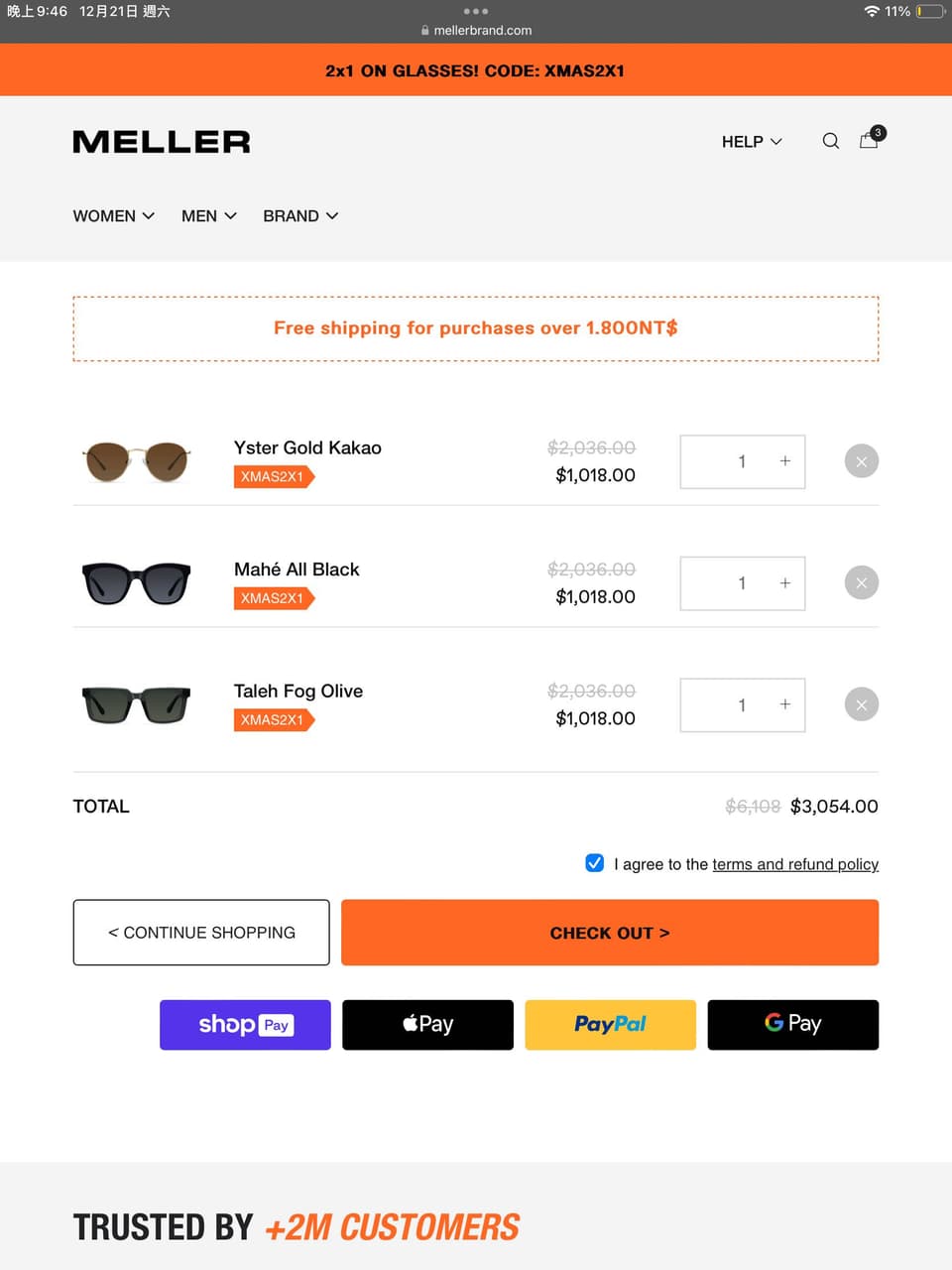The height and width of the screenshot is (1270, 952).
Task: Open the shopping cart bag icon
Action: pos(870,140)
